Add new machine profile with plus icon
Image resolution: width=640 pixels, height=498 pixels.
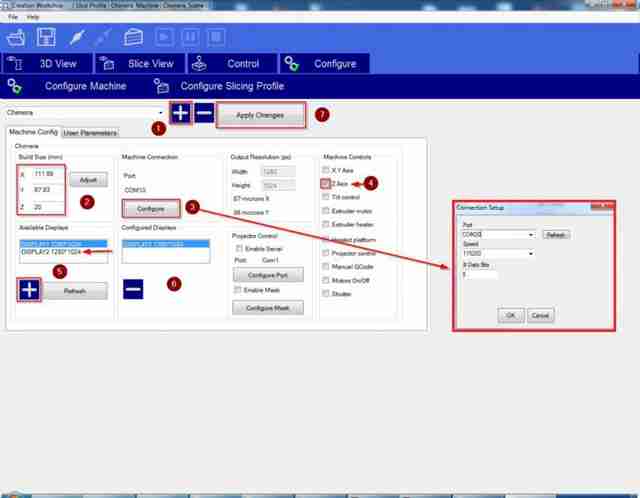[x=180, y=113]
